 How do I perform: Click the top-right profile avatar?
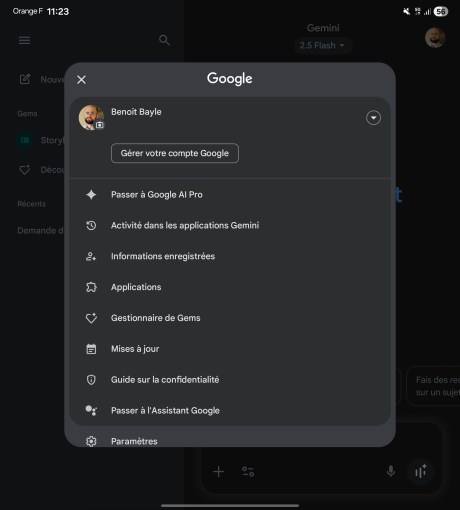coord(435,37)
